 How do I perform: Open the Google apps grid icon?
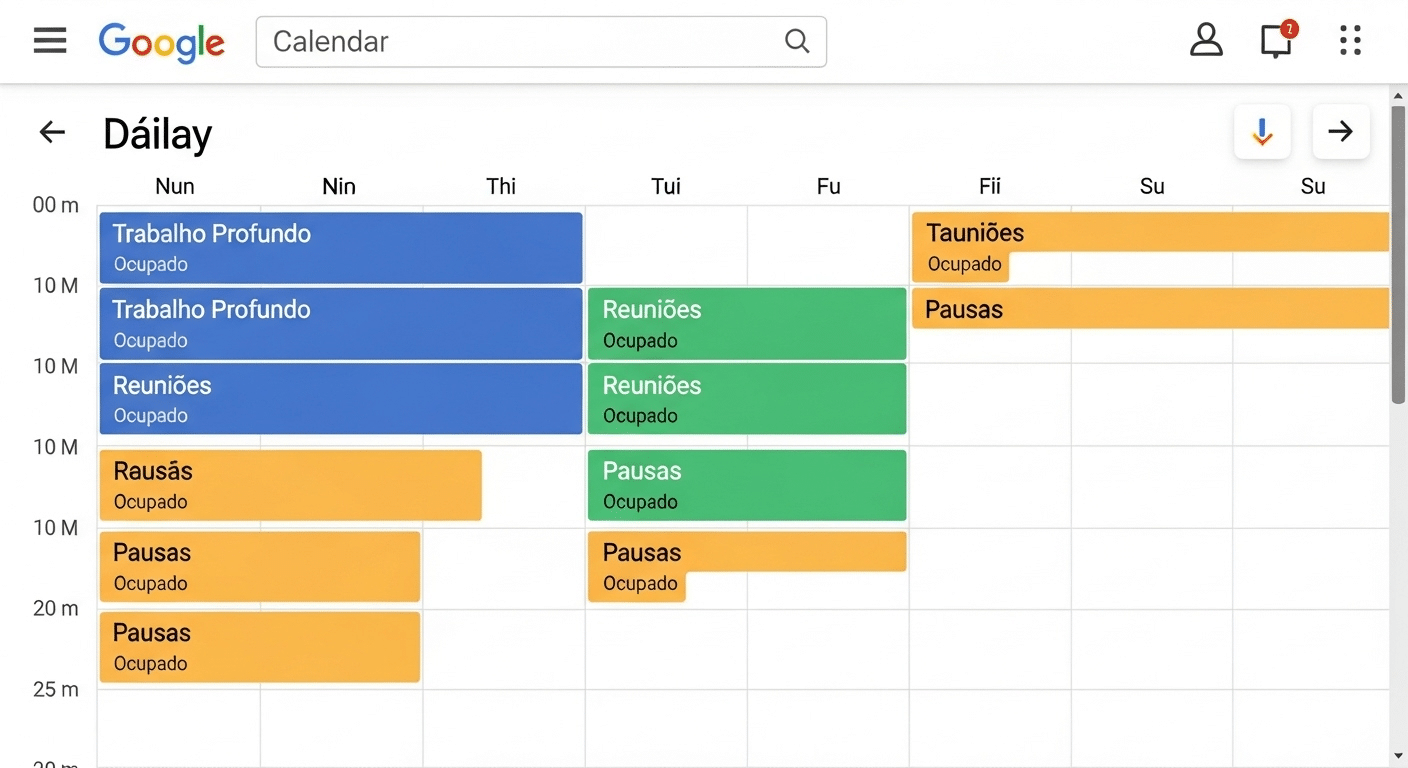pos(1350,40)
